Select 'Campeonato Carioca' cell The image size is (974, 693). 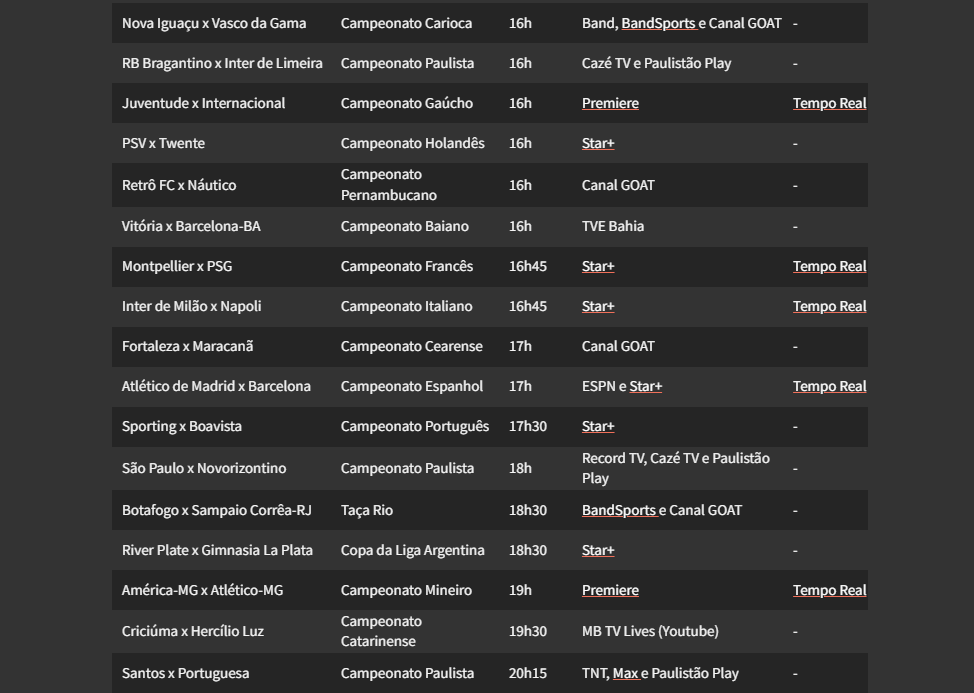(x=406, y=24)
